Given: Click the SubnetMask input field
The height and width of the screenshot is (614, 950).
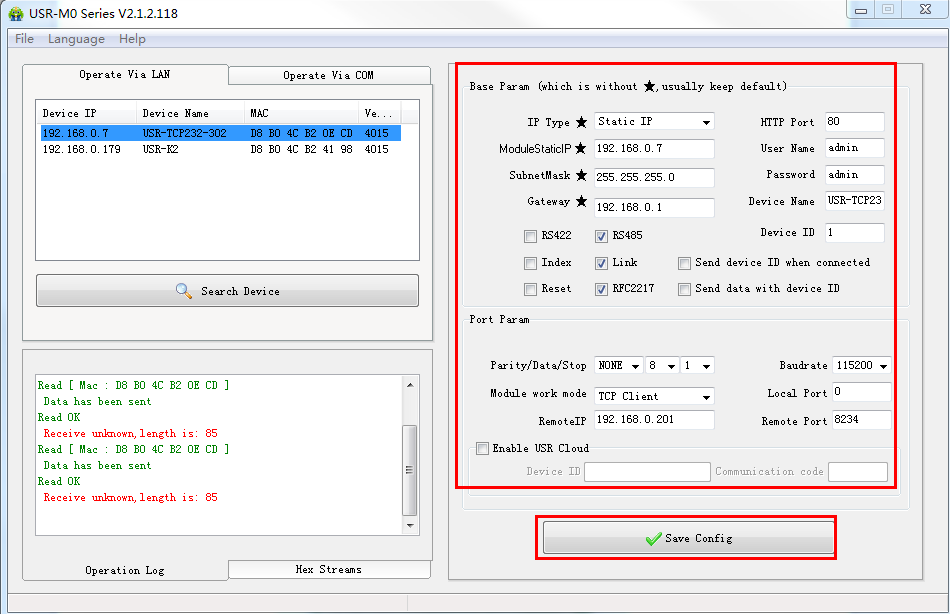Looking at the screenshot, I should (654, 178).
